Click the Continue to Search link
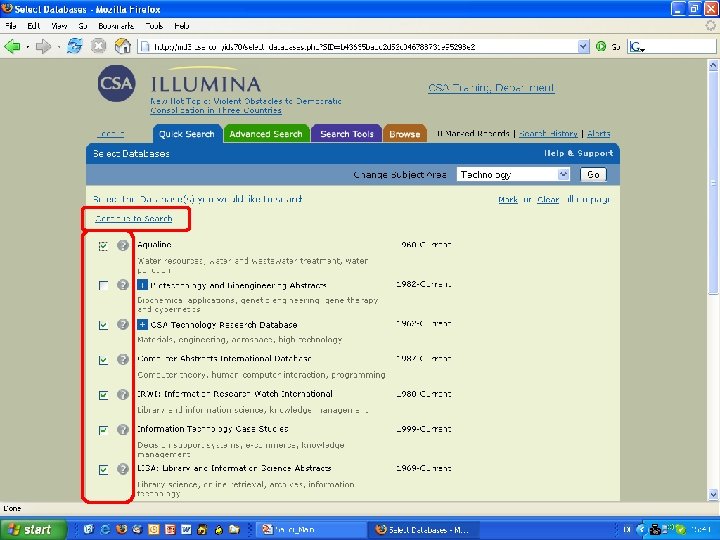The height and width of the screenshot is (540, 720). click(x=134, y=219)
